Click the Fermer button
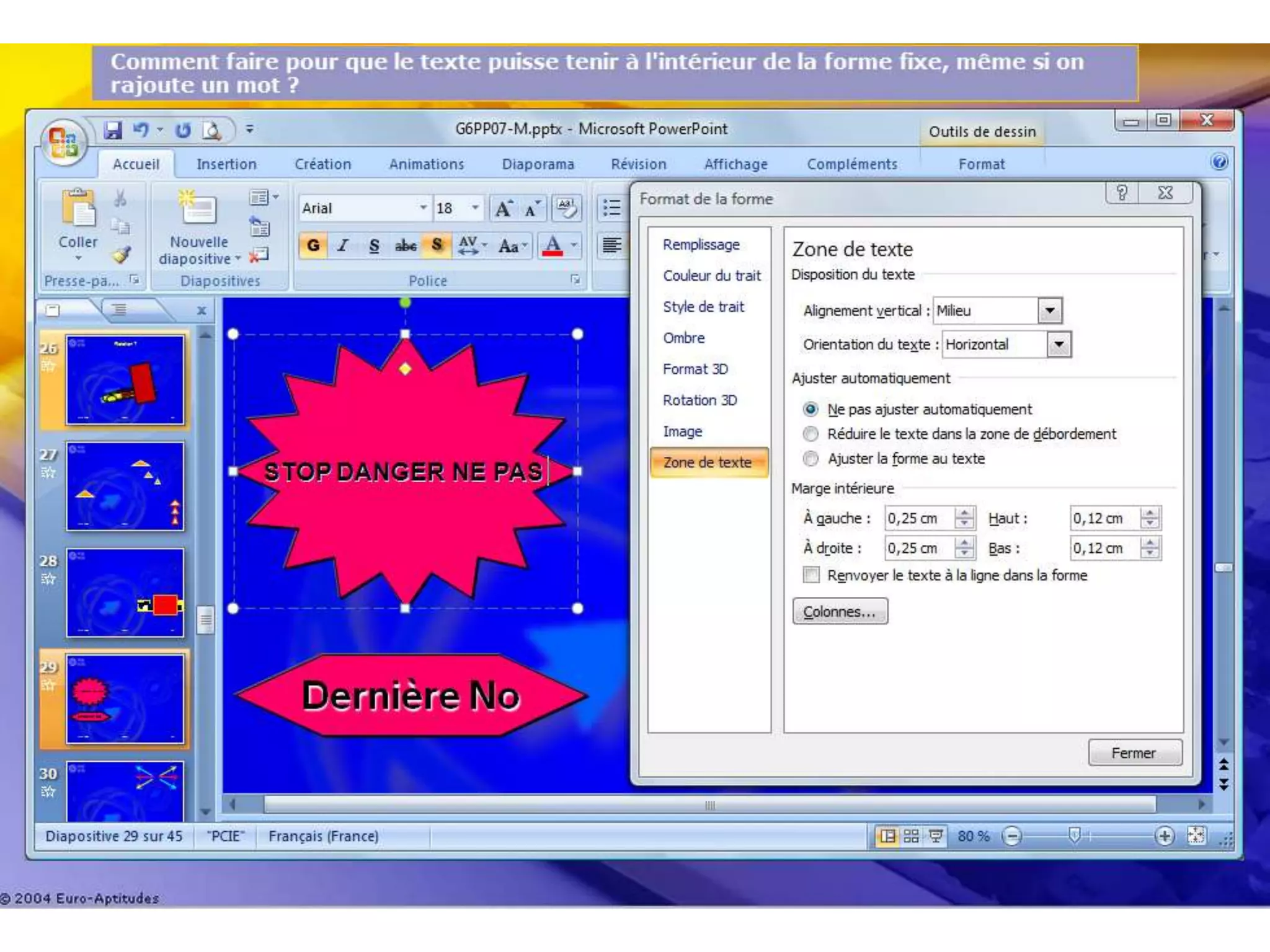This screenshot has height=952, width=1270. tap(1134, 753)
